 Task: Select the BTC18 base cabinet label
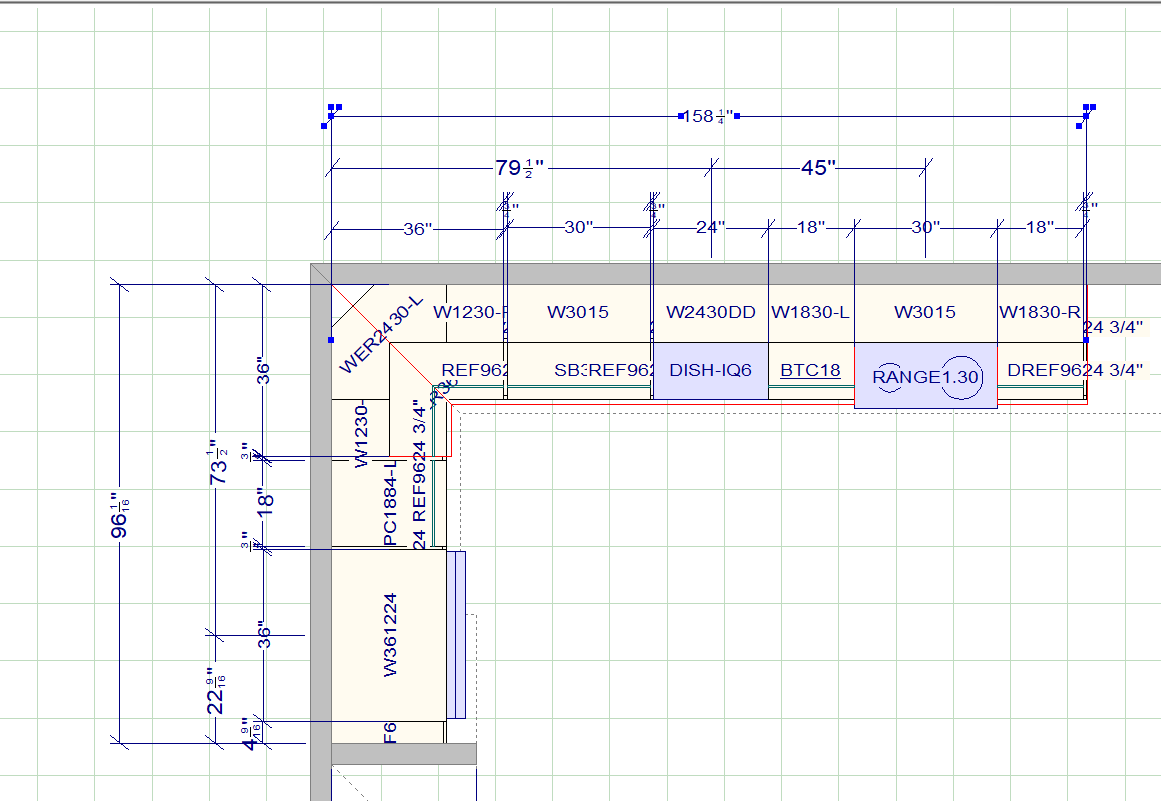coord(811,369)
